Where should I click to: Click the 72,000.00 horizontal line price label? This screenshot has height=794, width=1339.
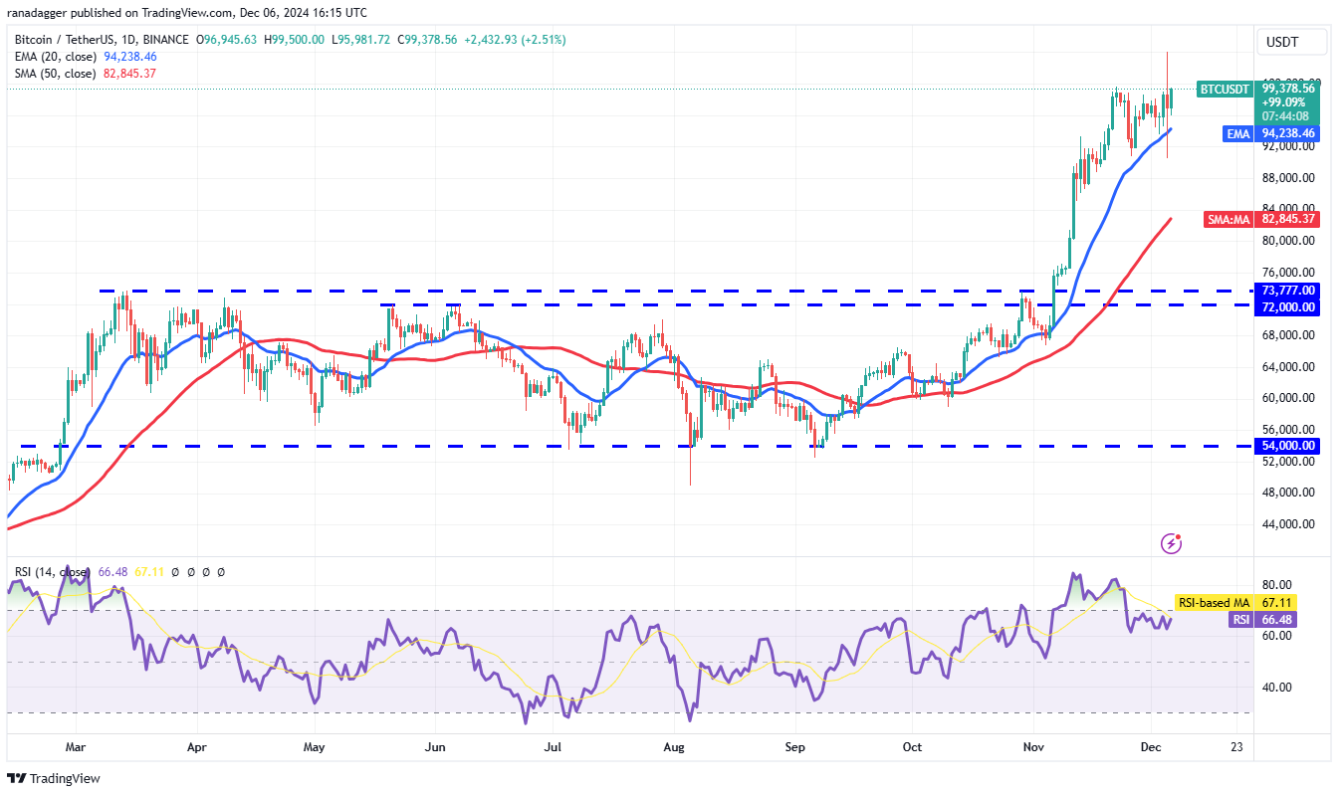1287,306
